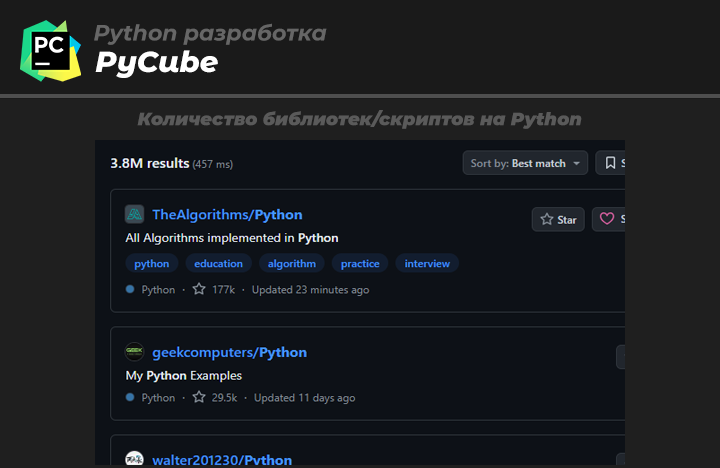Image resolution: width=720 pixels, height=468 pixels.
Task: Select the python topic tag
Action: pyautogui.click(x=152, y=263)
